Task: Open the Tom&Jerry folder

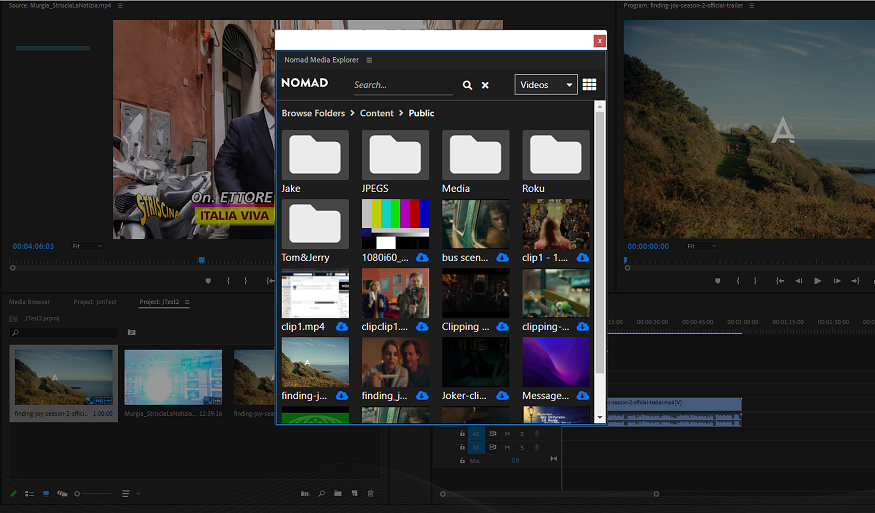Action: 315,224
